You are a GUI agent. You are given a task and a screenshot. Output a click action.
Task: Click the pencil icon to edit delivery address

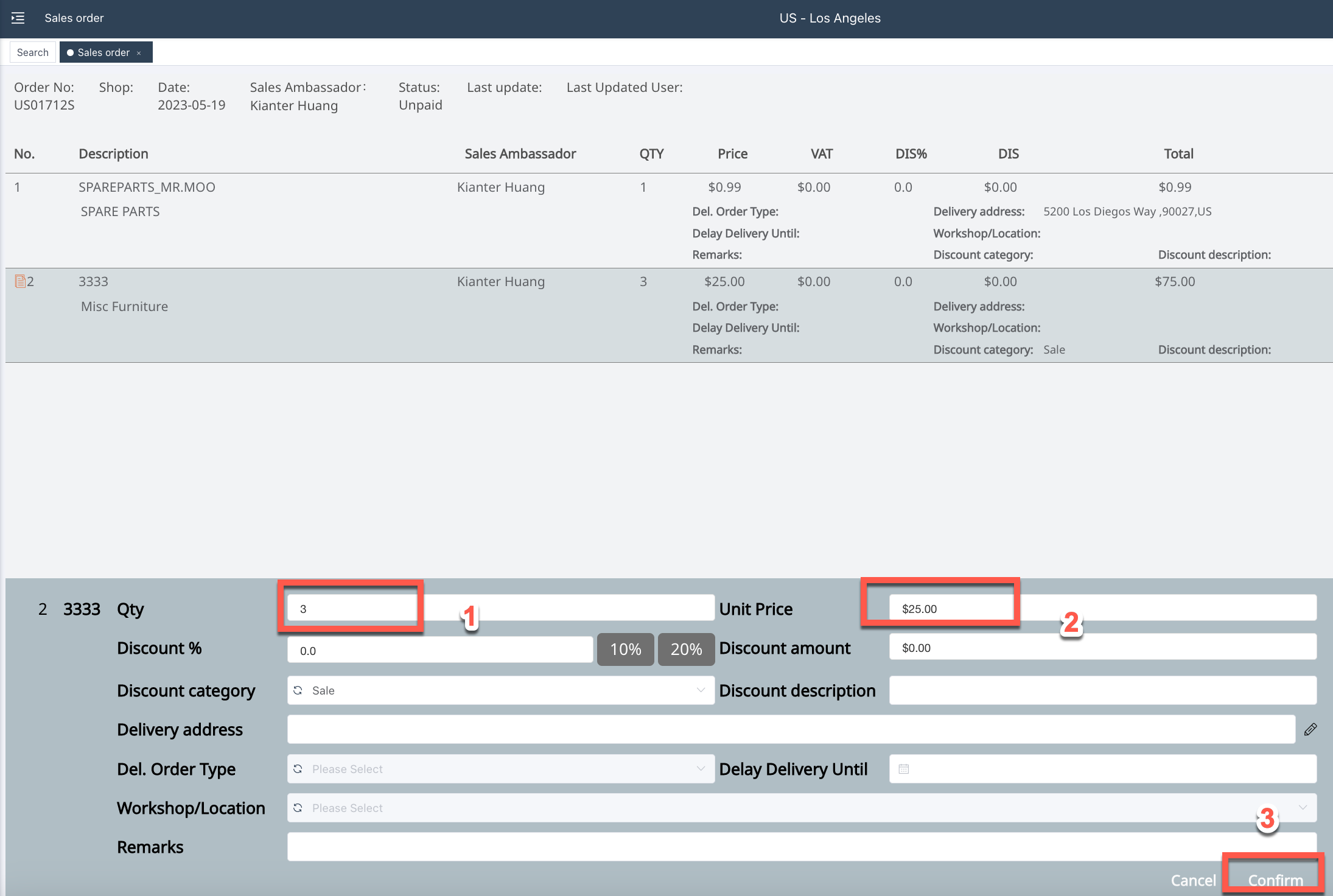(x=1310, y=729)
